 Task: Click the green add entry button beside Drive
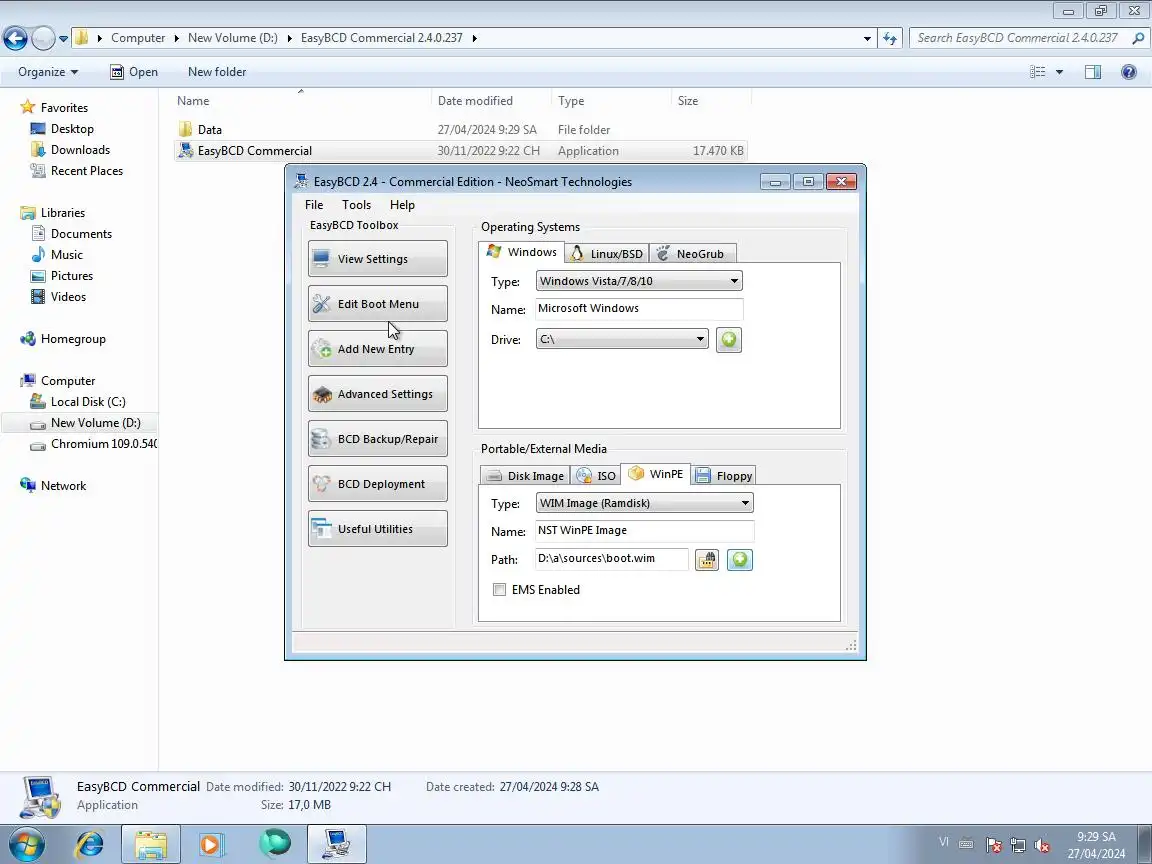pyautogui.click(x=729, y=339)
